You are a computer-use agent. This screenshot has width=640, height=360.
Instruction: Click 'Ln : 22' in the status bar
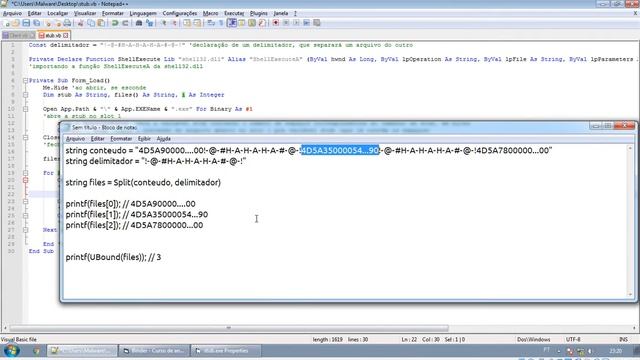409,339
